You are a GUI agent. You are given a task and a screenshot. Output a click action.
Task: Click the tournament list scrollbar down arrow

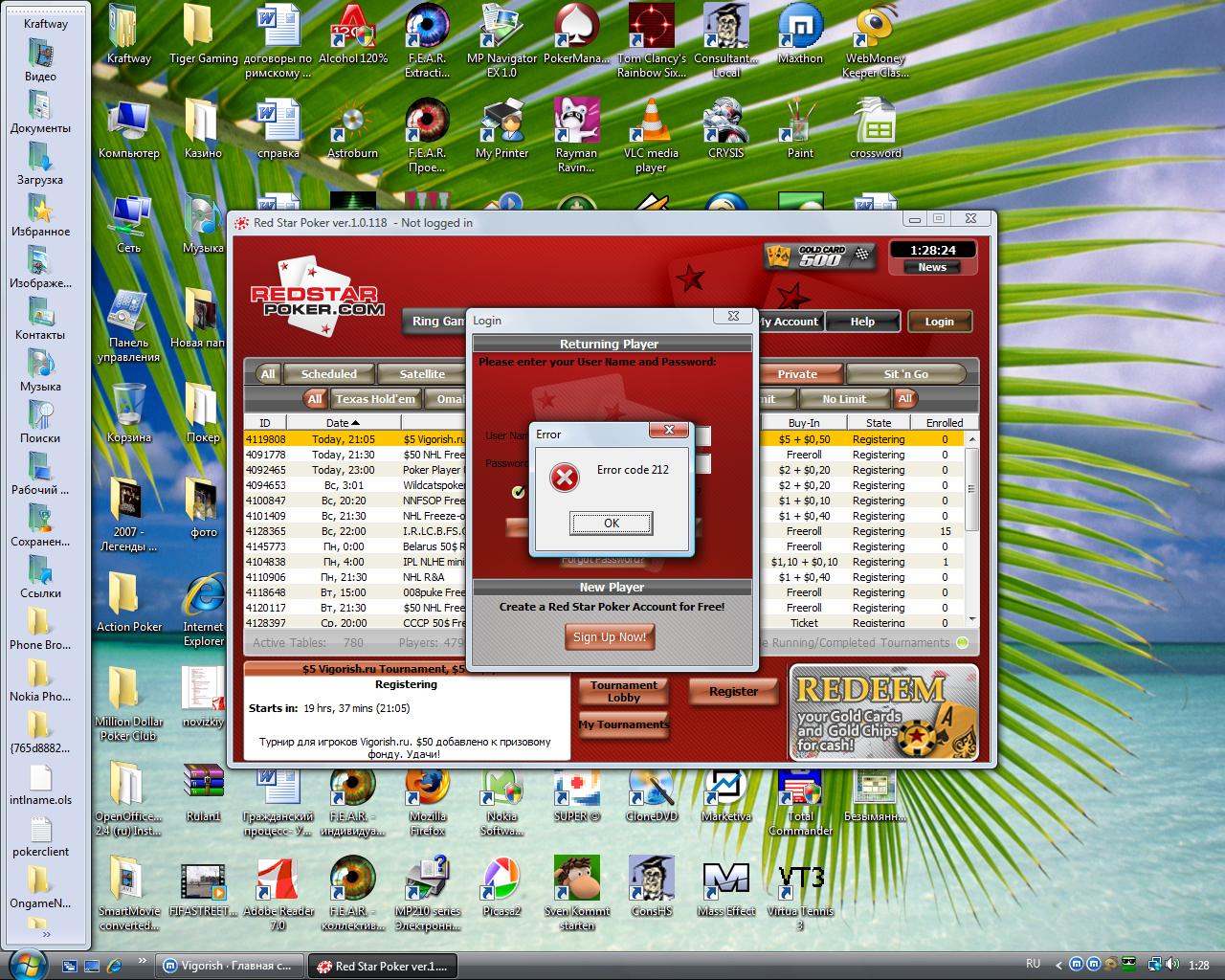pos(972,620)
